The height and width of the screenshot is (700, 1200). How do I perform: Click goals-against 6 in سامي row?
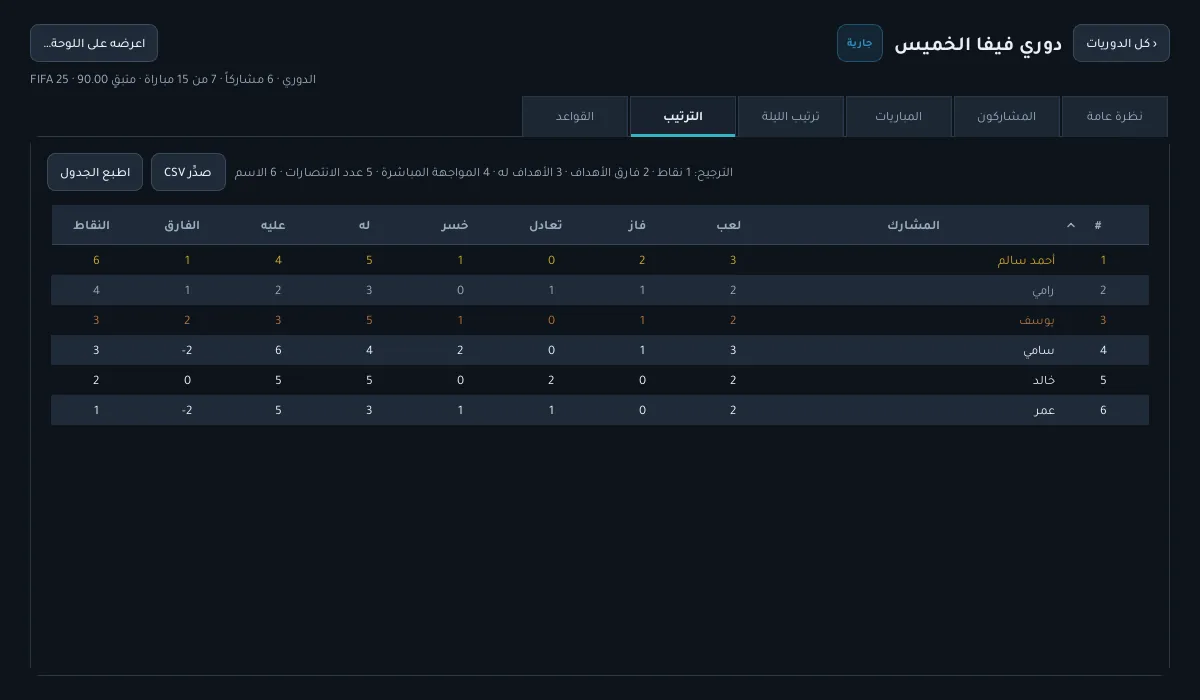[x=278, y=350]
